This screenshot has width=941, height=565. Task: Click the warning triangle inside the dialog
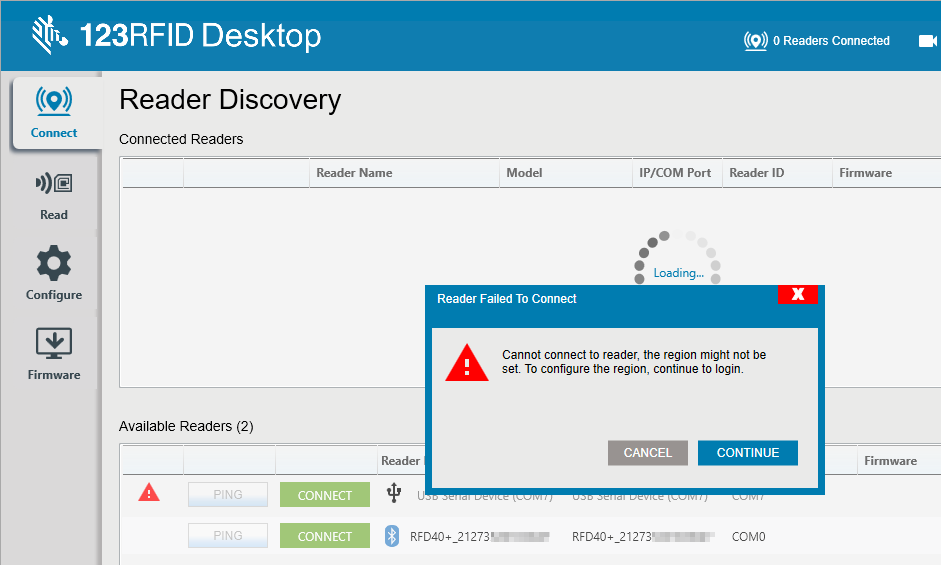(466, 362)
